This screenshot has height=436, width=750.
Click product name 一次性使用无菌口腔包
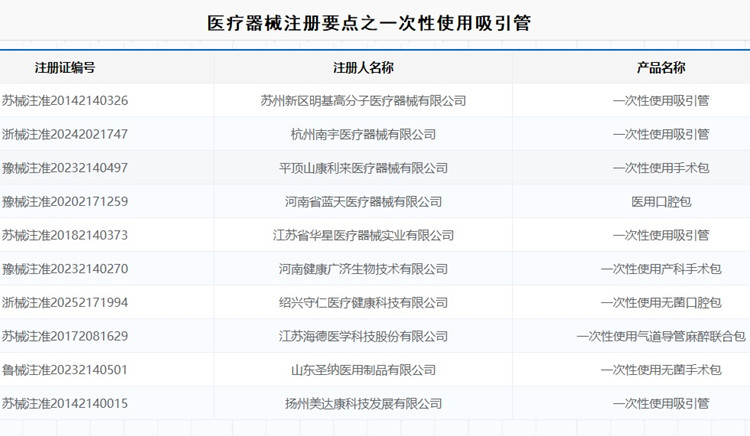point(661,303)
